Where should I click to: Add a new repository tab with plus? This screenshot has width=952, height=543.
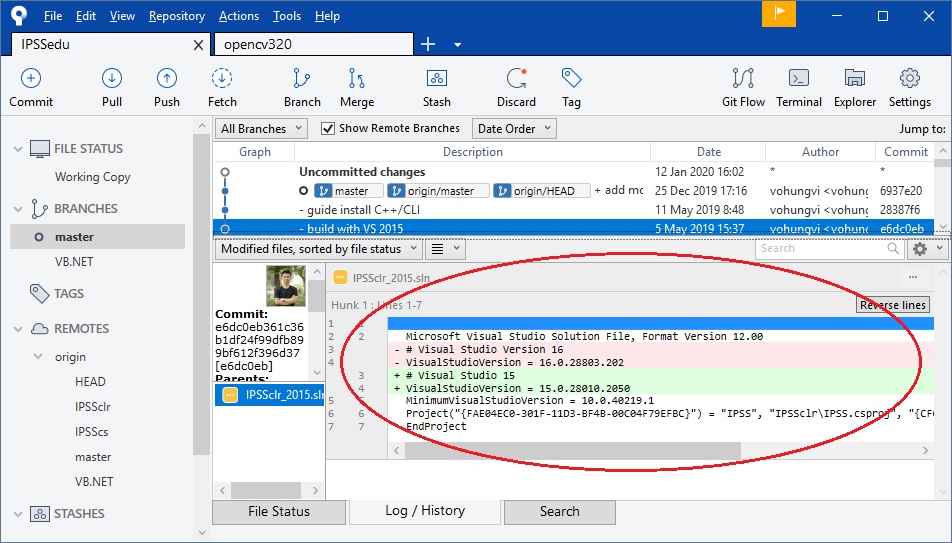[428, 44]
